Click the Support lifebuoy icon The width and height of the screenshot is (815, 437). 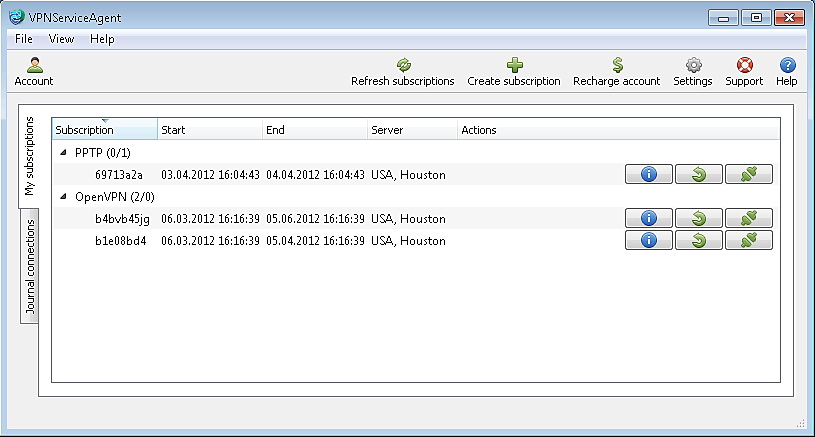pyautogui.click(x=744, y=66)
